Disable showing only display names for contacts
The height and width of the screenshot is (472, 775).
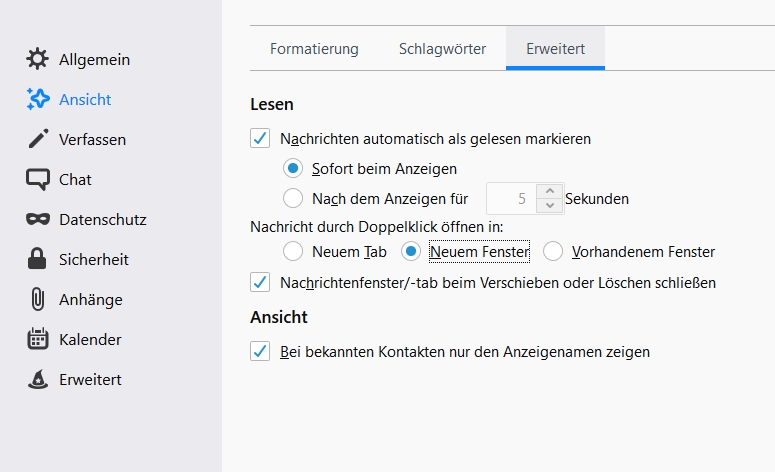tap(260, 351)
